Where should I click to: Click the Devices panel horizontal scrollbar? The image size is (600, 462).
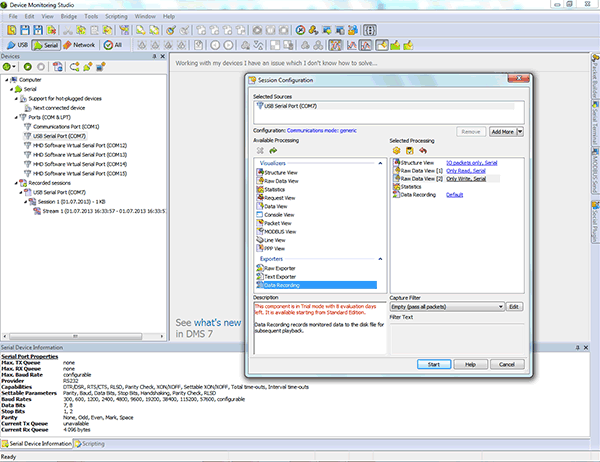75,336
